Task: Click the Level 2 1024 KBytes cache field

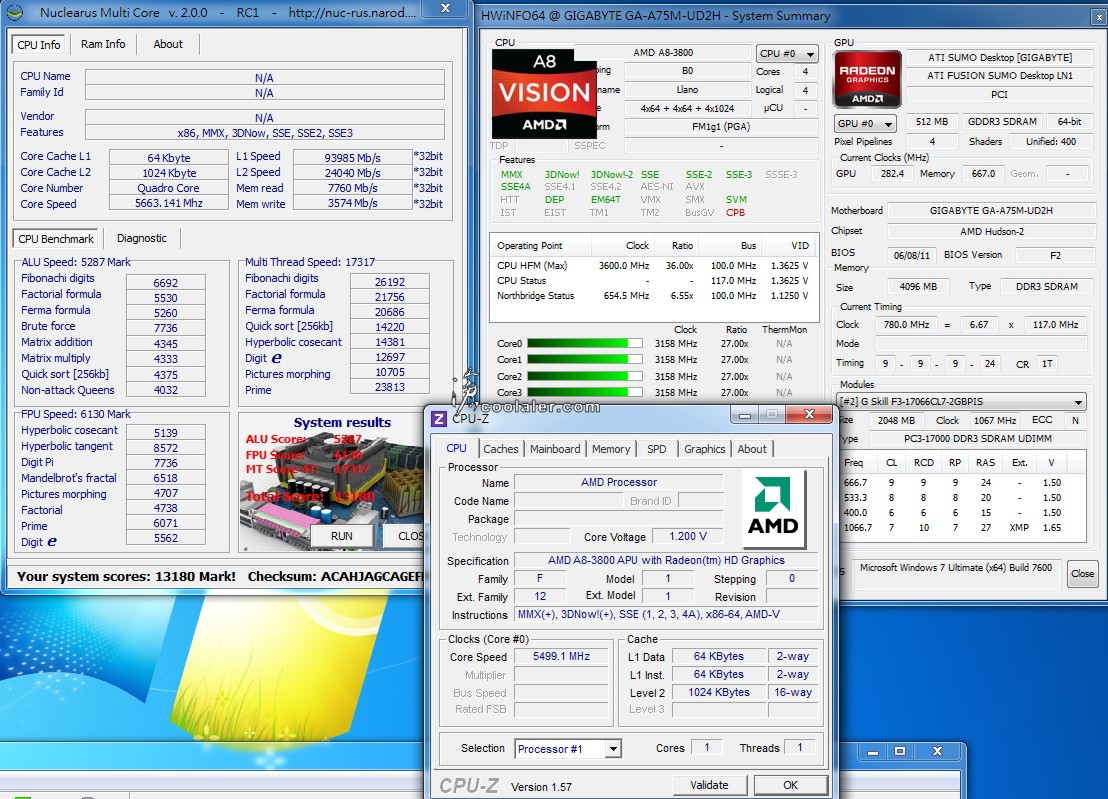Action: (719, 692)
